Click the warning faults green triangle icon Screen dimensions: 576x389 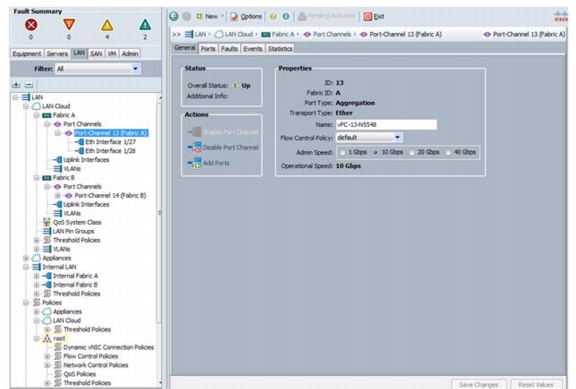pyautogui.click(x=145, y=25)
